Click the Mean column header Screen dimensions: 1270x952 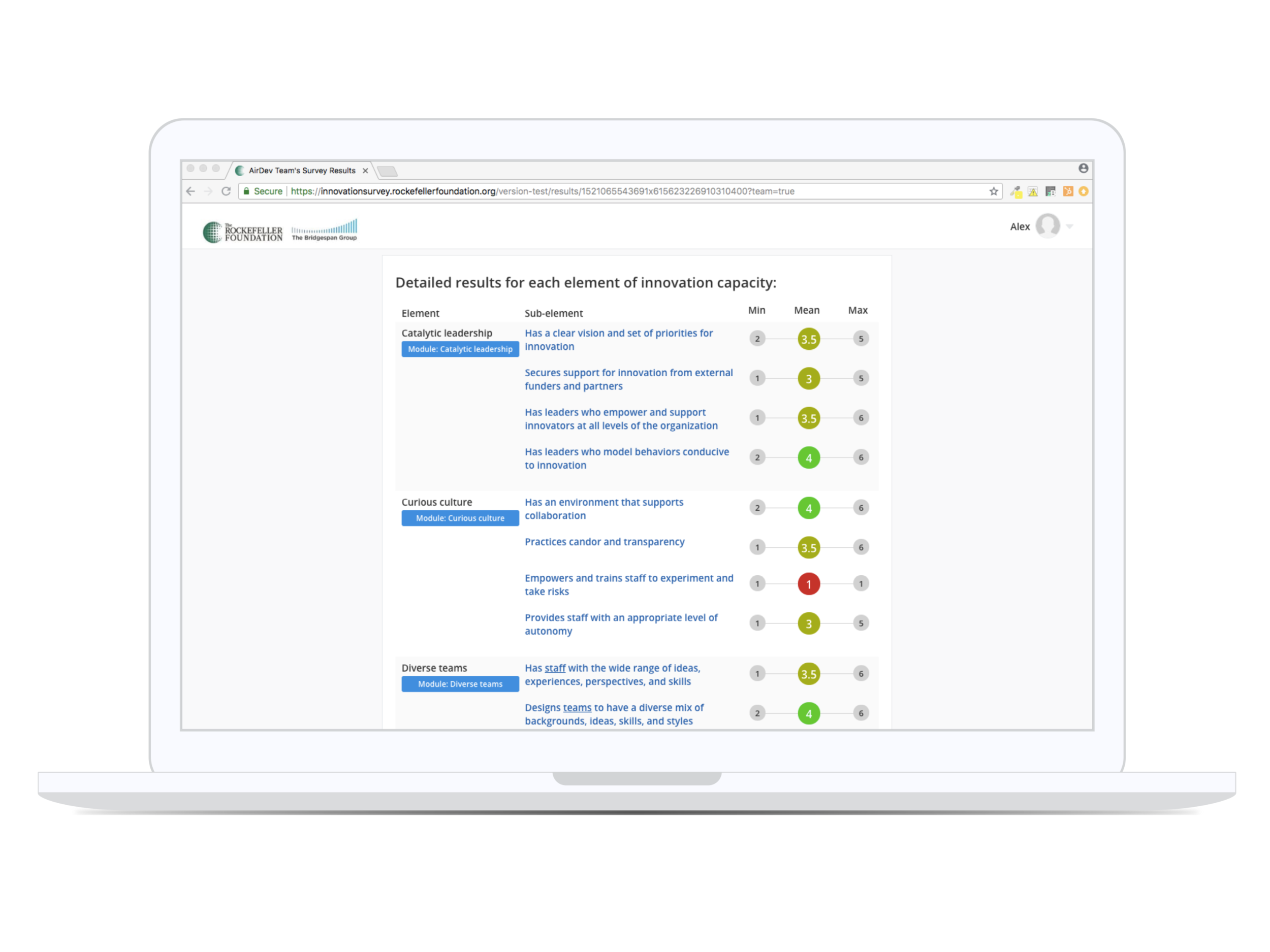[807, 310]
